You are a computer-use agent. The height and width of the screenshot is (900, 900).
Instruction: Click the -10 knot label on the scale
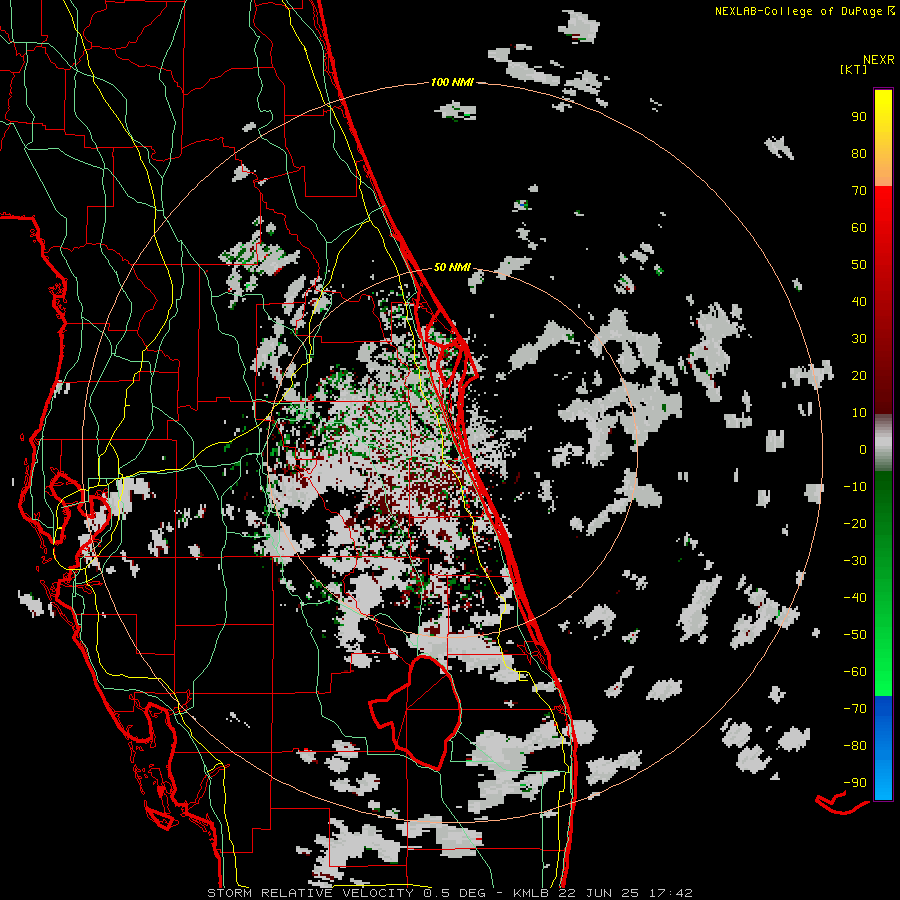(x=855, y=487)
